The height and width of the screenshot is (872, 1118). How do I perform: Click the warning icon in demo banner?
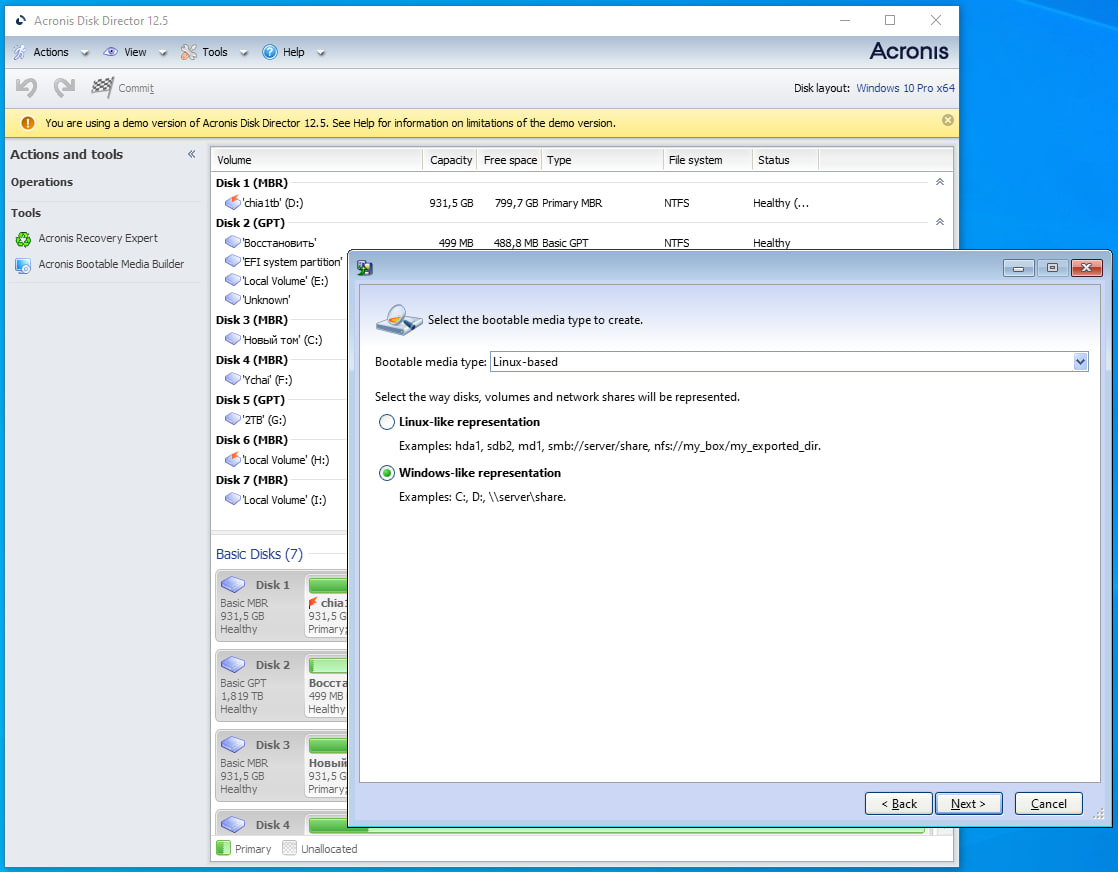(28, 123)
